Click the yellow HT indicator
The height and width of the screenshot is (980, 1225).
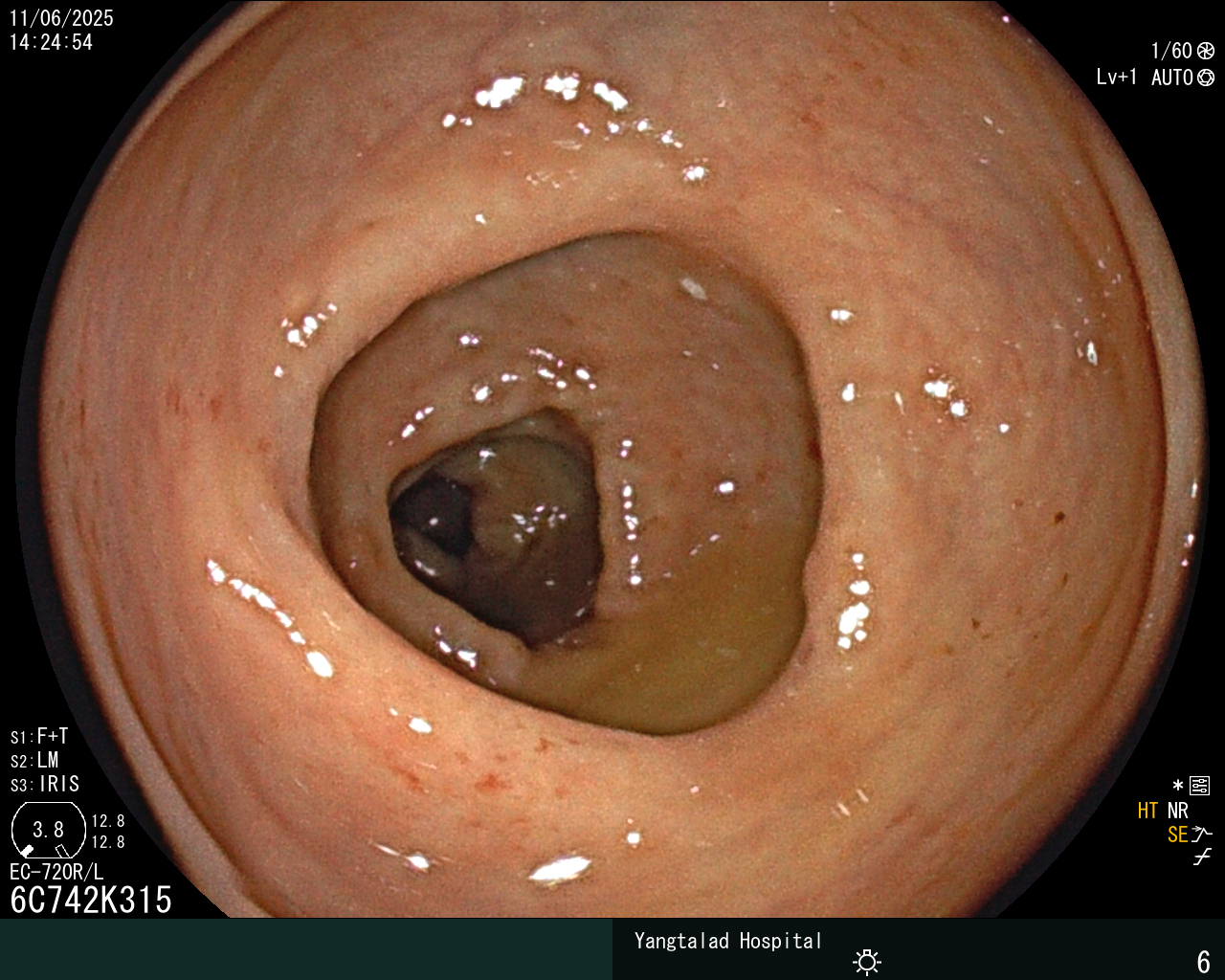coord(1148,811)
